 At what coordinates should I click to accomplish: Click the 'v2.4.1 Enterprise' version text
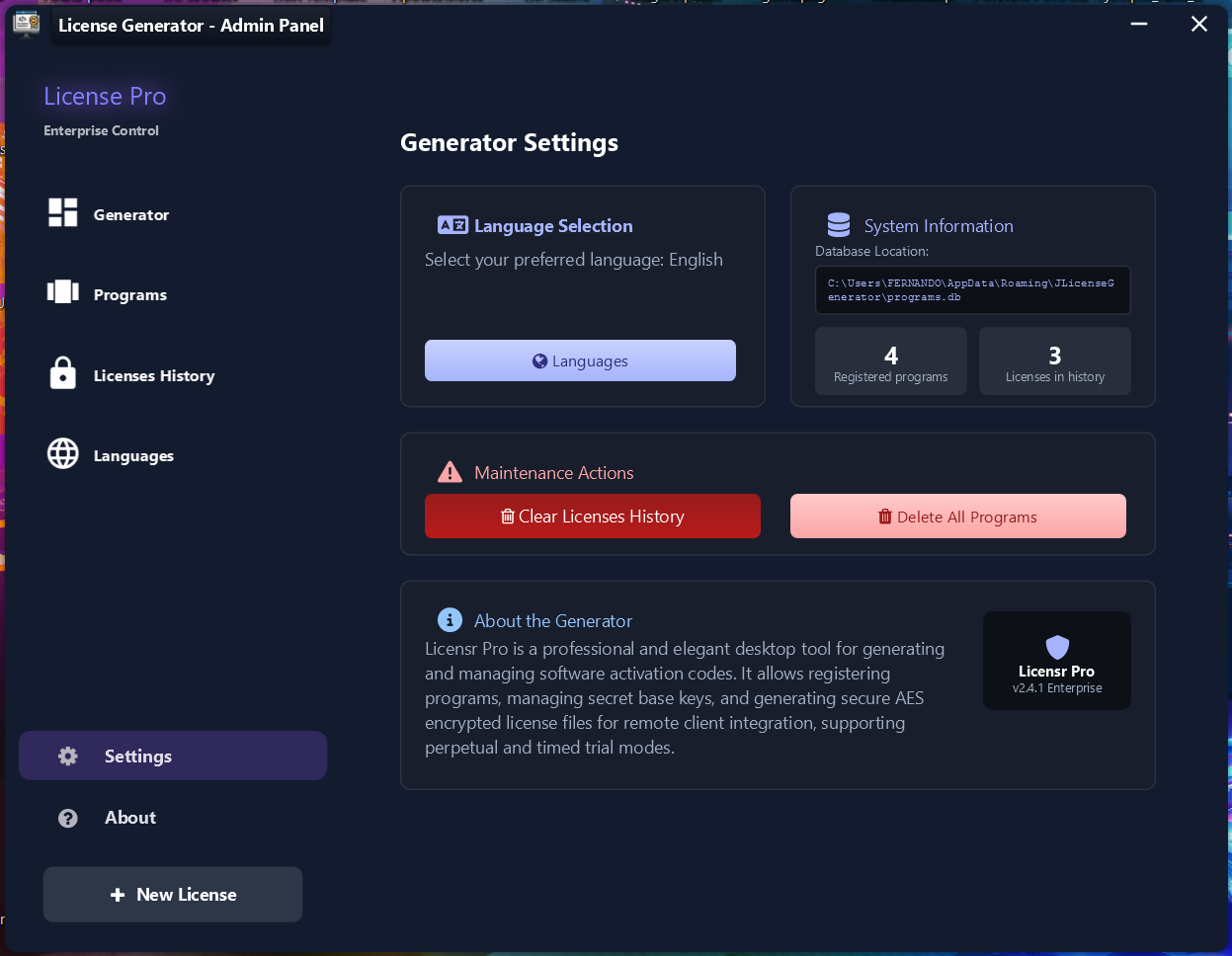click(x=1057, y=688)
